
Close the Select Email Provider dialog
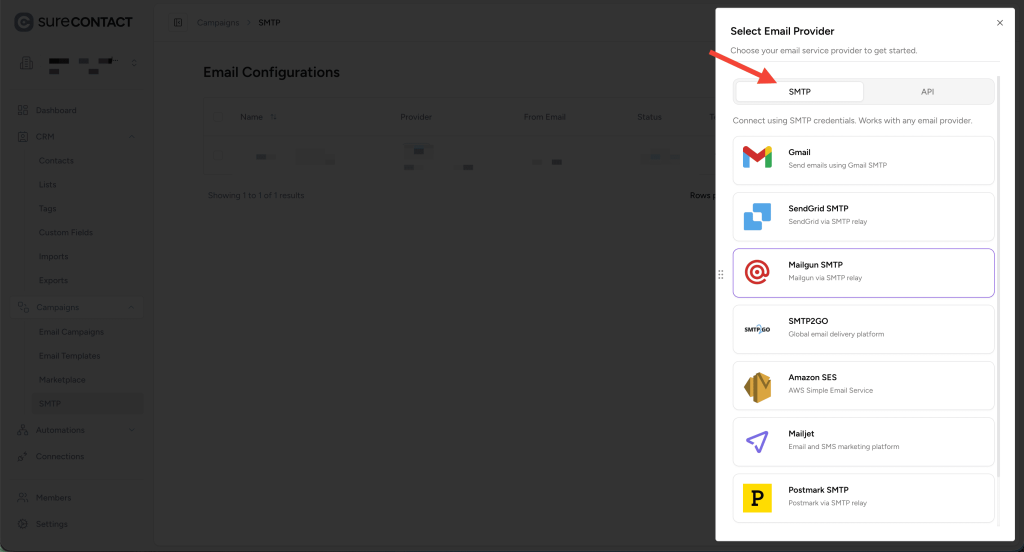[x=999, y=22]
